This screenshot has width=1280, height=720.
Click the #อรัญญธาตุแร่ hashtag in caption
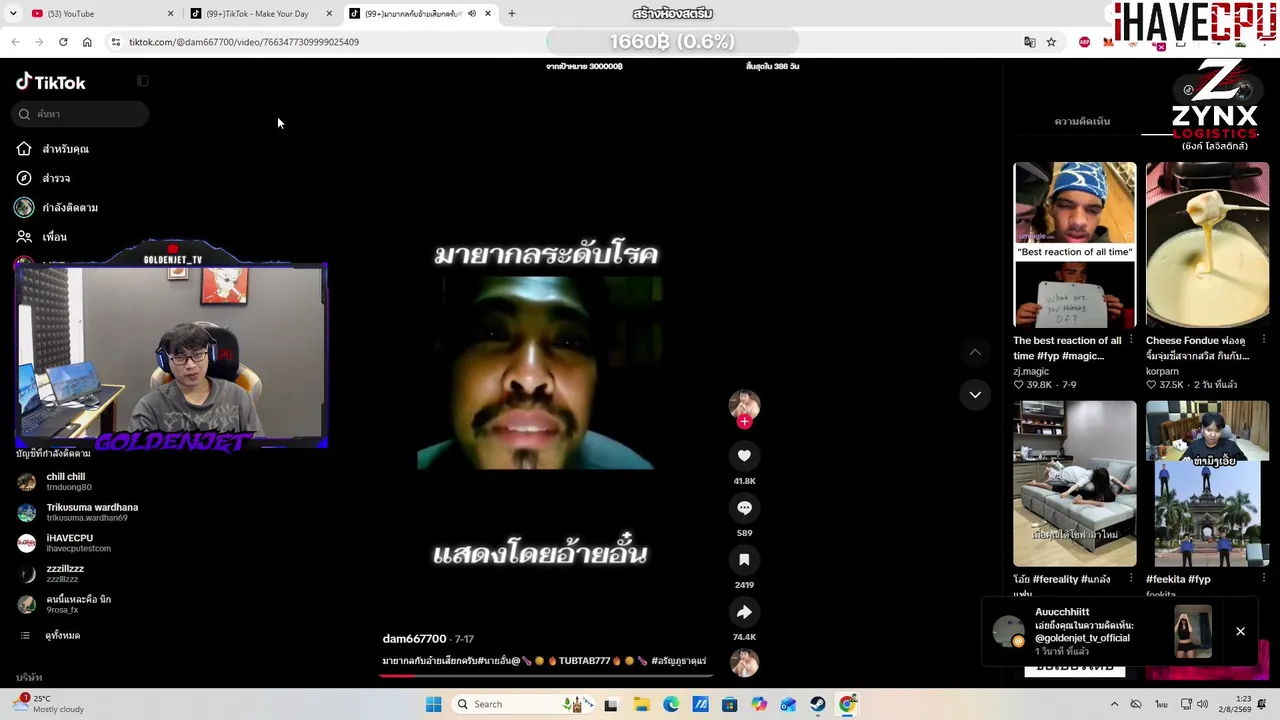(x=678, y=661)
